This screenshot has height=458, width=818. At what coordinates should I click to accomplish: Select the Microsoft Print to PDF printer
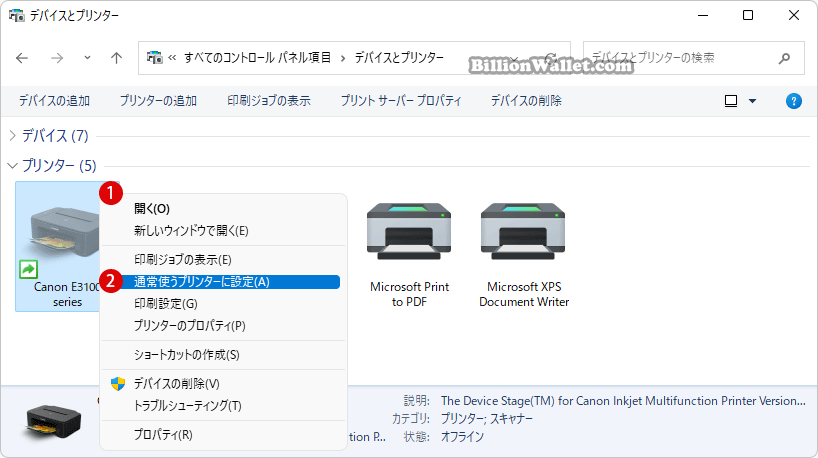point(409,256)
